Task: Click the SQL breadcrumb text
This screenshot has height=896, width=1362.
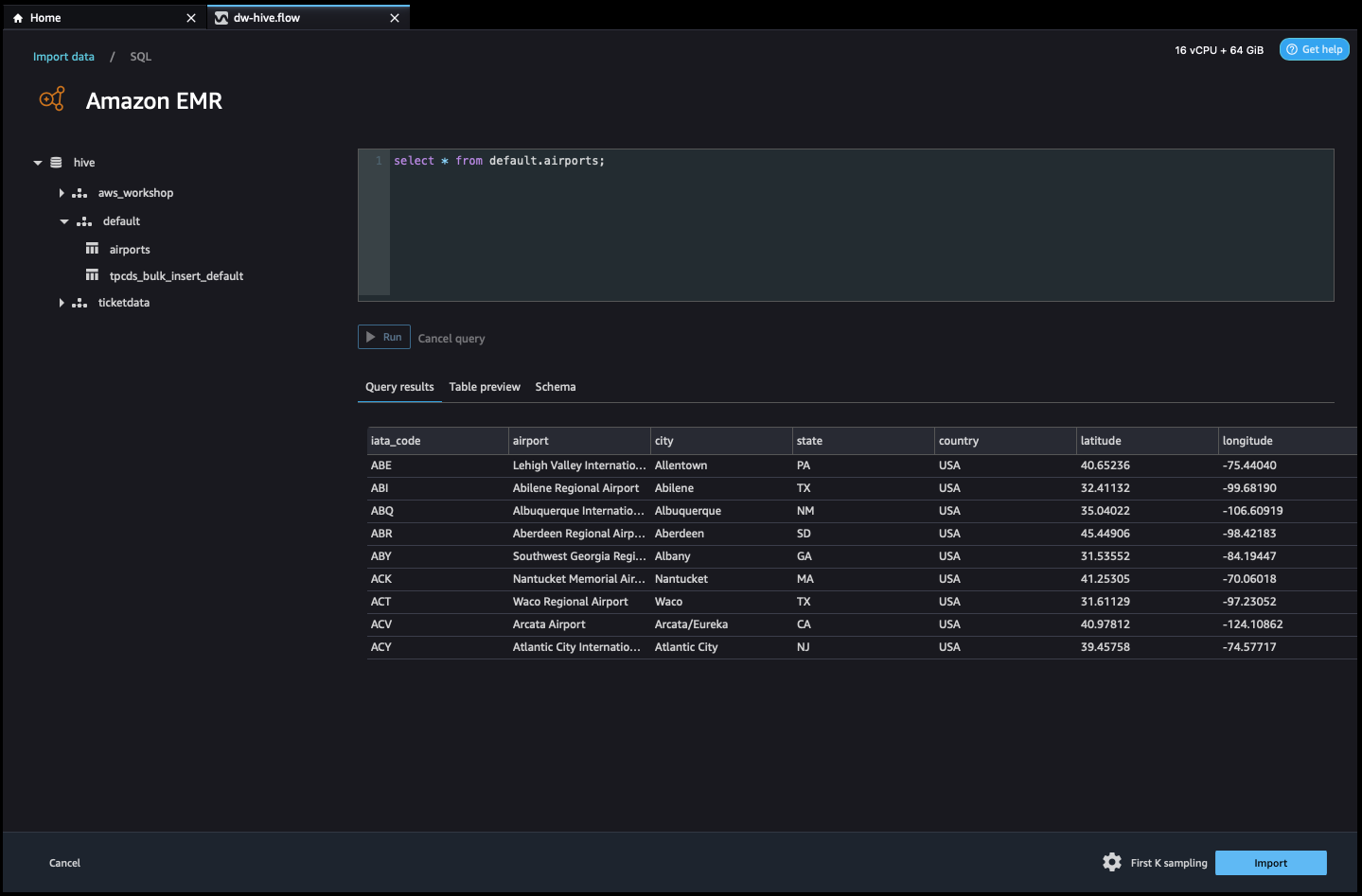Action: coord(141,57)
